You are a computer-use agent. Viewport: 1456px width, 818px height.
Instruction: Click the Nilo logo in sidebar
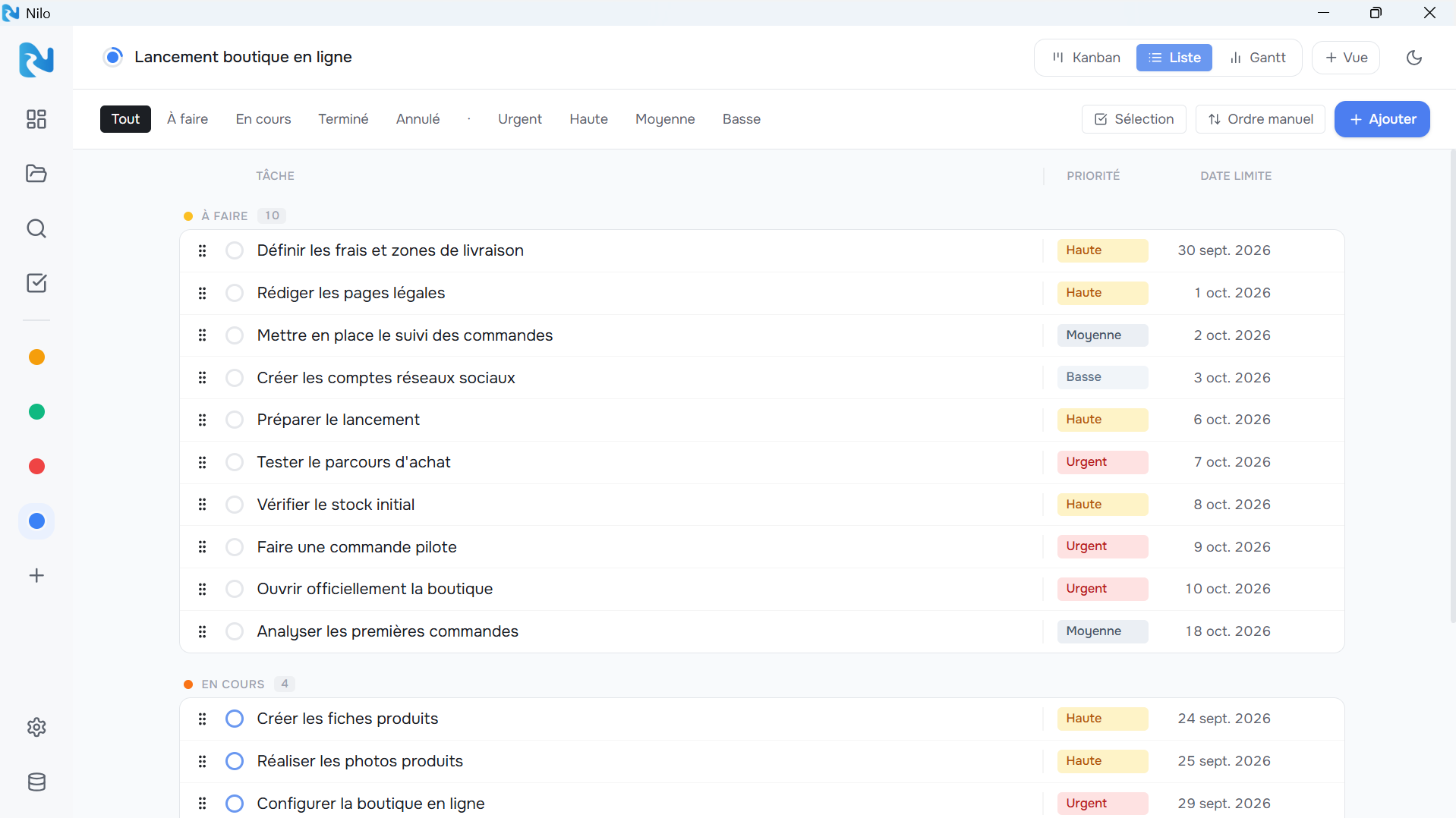36,59
